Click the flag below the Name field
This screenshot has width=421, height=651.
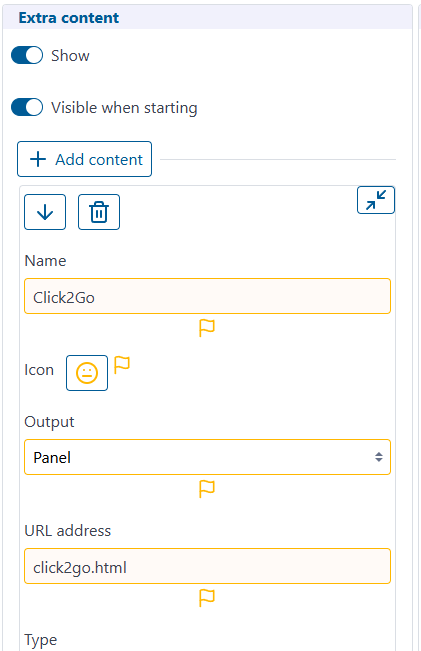tap(207, 328)
